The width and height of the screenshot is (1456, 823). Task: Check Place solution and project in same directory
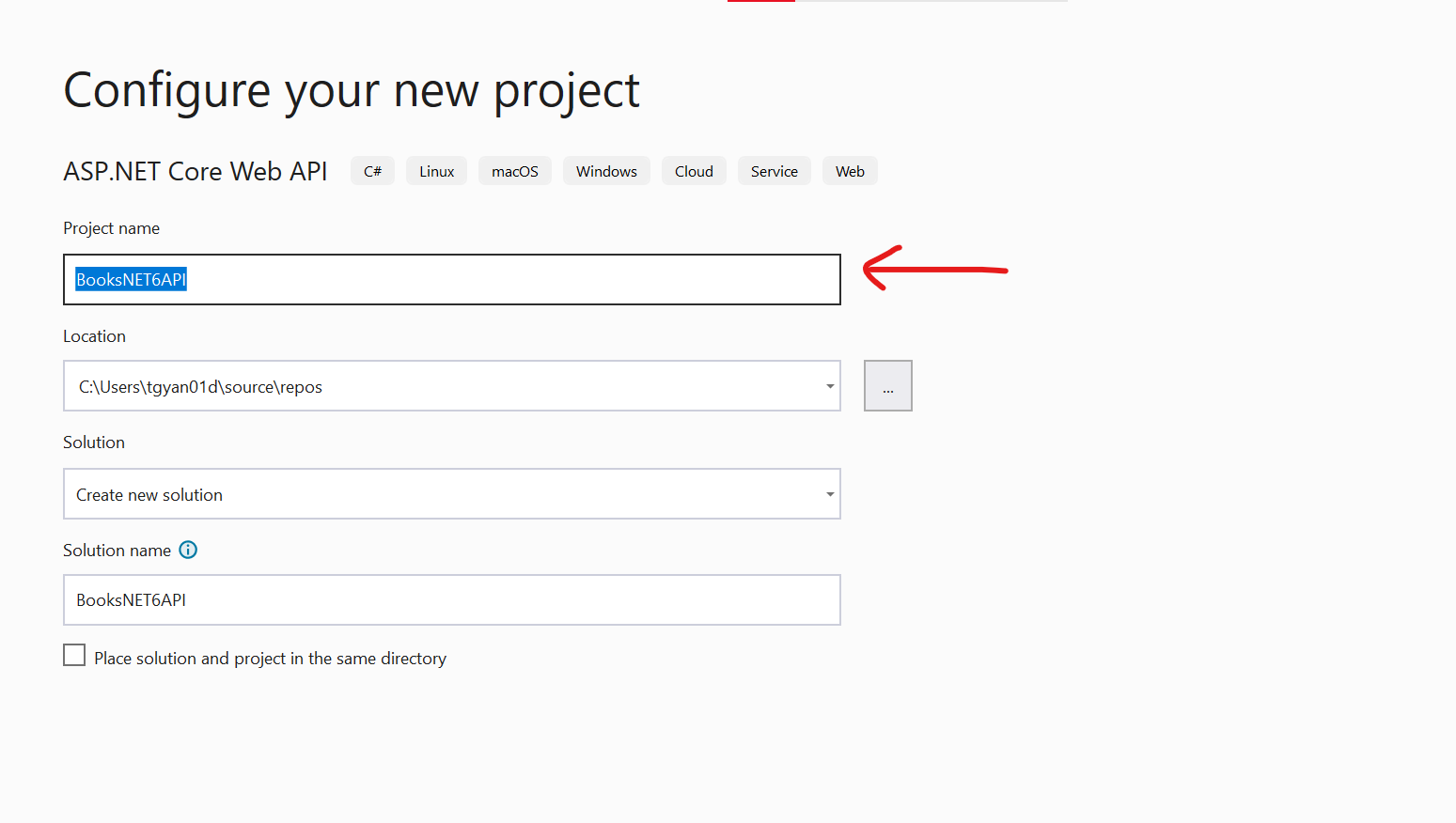click(74, 655)
